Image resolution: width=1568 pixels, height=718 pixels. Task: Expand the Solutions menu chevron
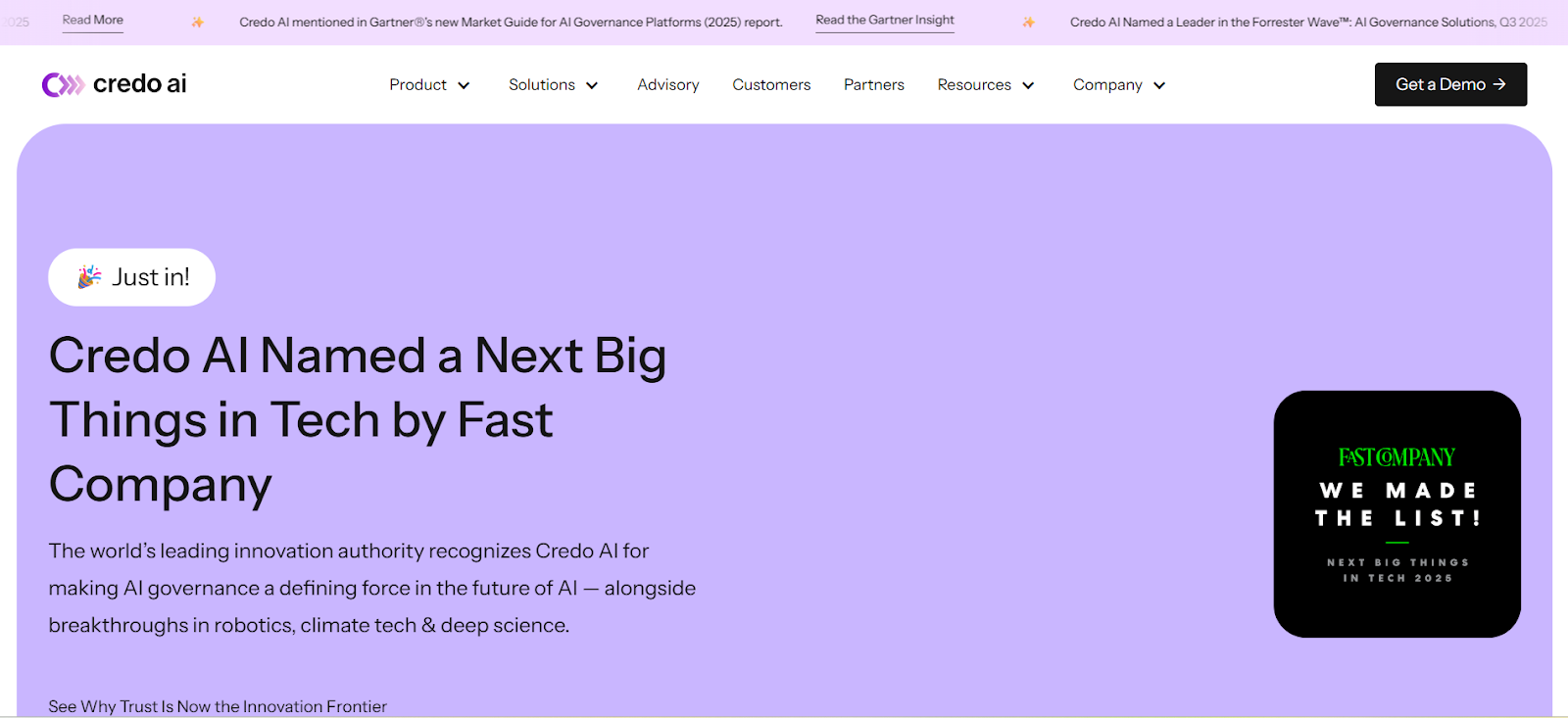[x=592, y=85]
